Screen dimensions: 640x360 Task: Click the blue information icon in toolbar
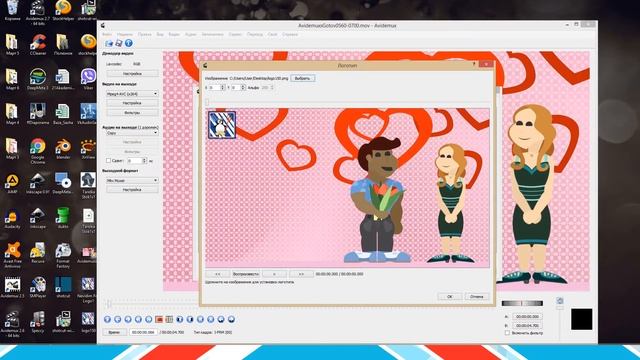tap(129, 43)
